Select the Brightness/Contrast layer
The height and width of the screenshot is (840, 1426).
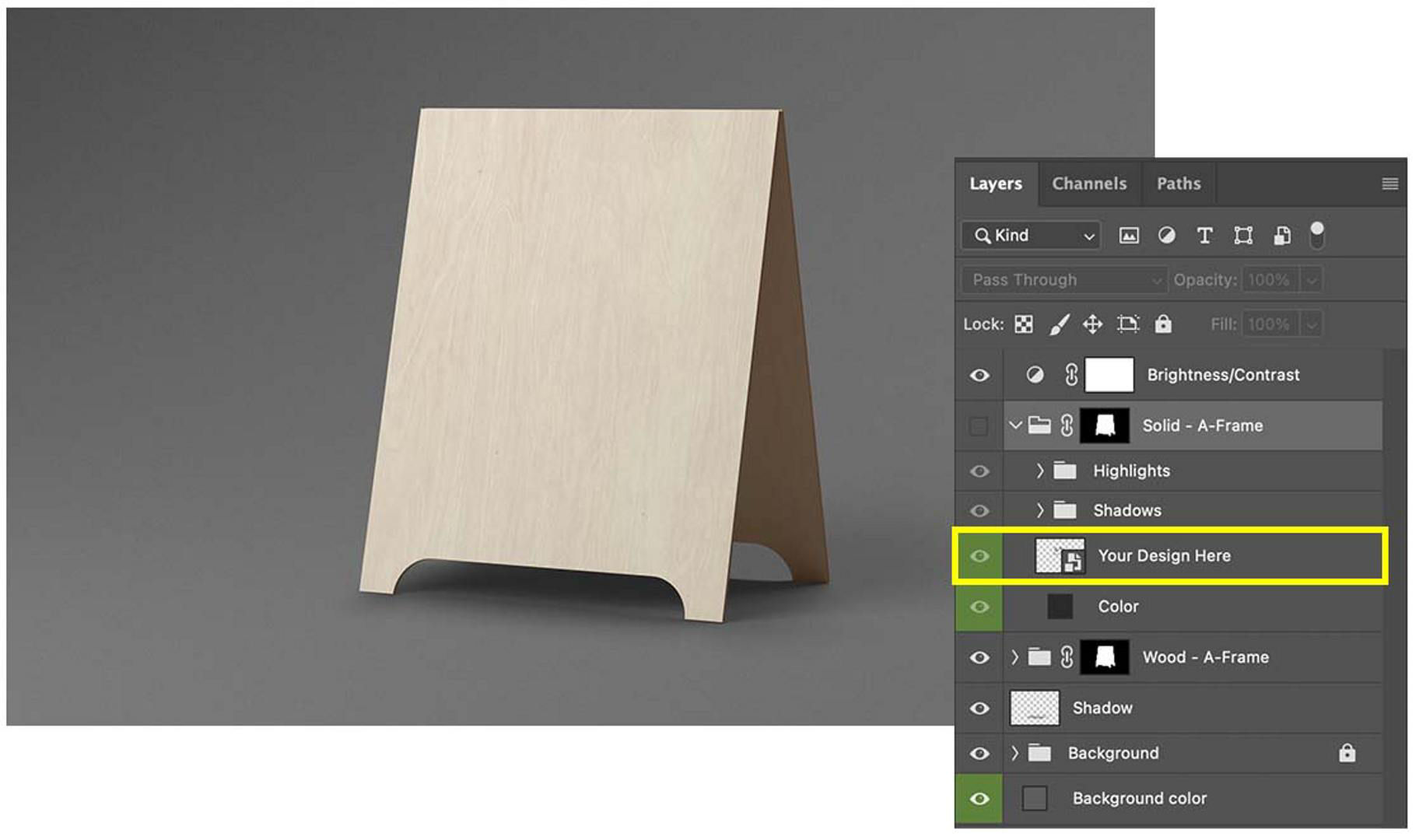[x=1223, y=374]
